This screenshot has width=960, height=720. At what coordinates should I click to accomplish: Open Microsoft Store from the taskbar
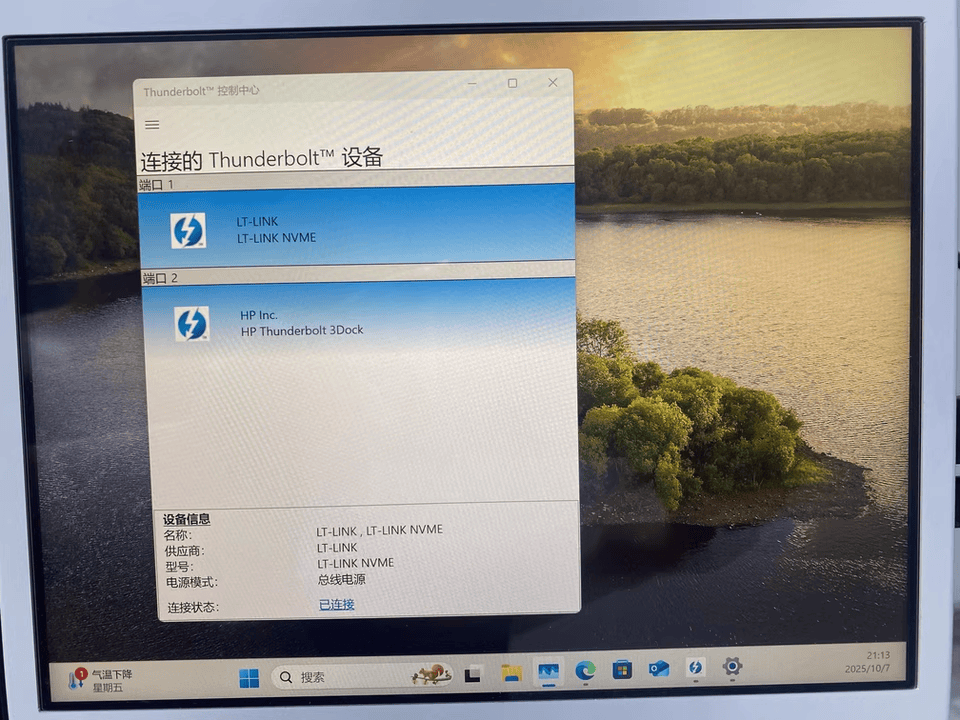pyautogui.click(x=622, y=668)
